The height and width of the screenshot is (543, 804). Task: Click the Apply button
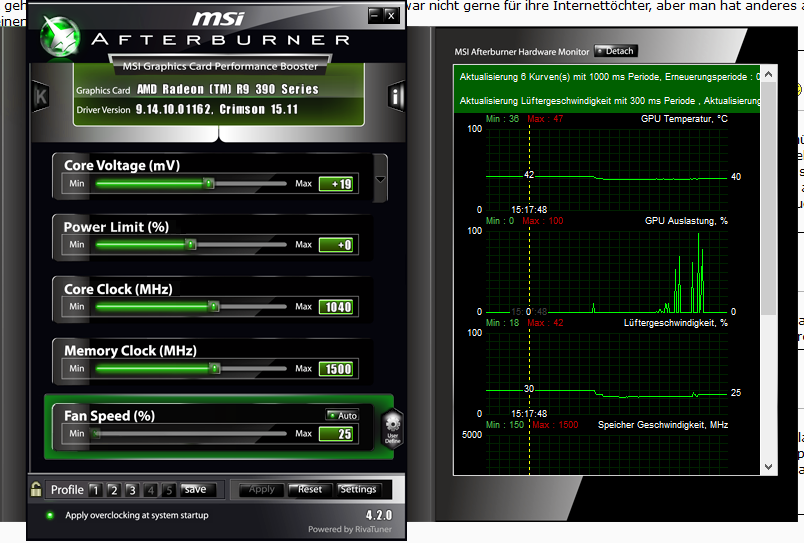click(x=262, y=490)
